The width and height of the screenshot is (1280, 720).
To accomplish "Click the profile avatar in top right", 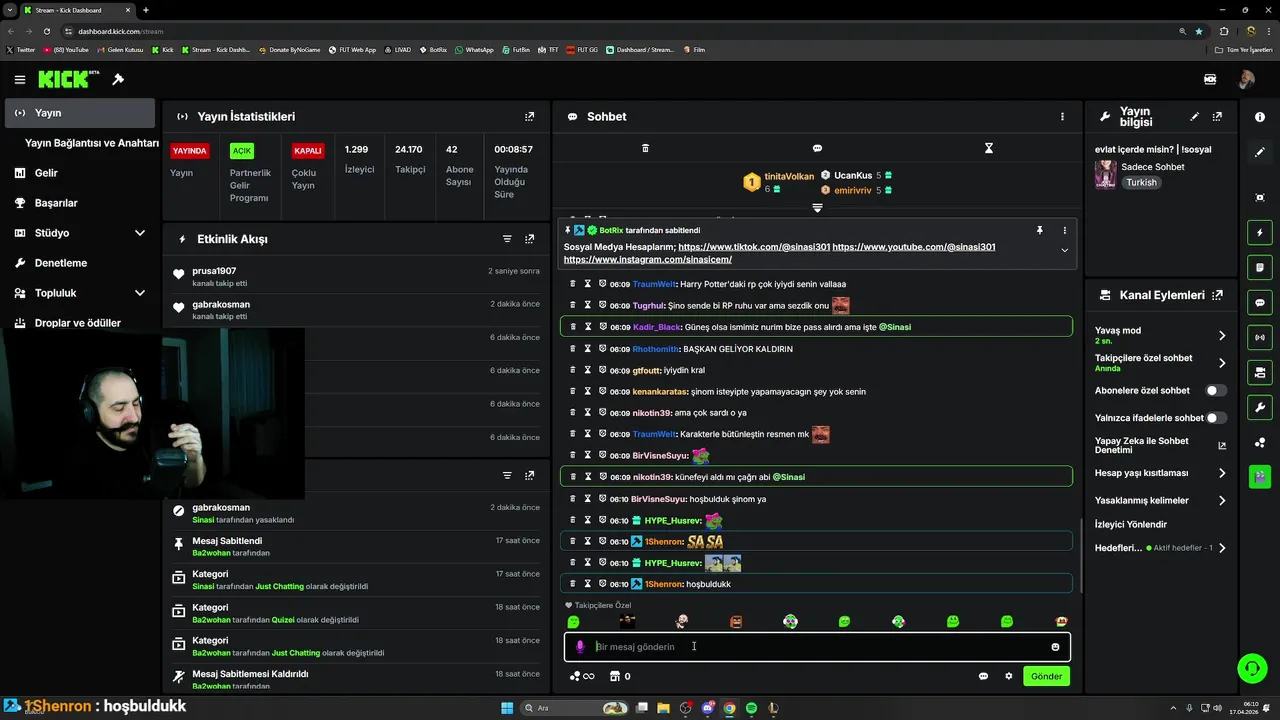I will 1246,79.
